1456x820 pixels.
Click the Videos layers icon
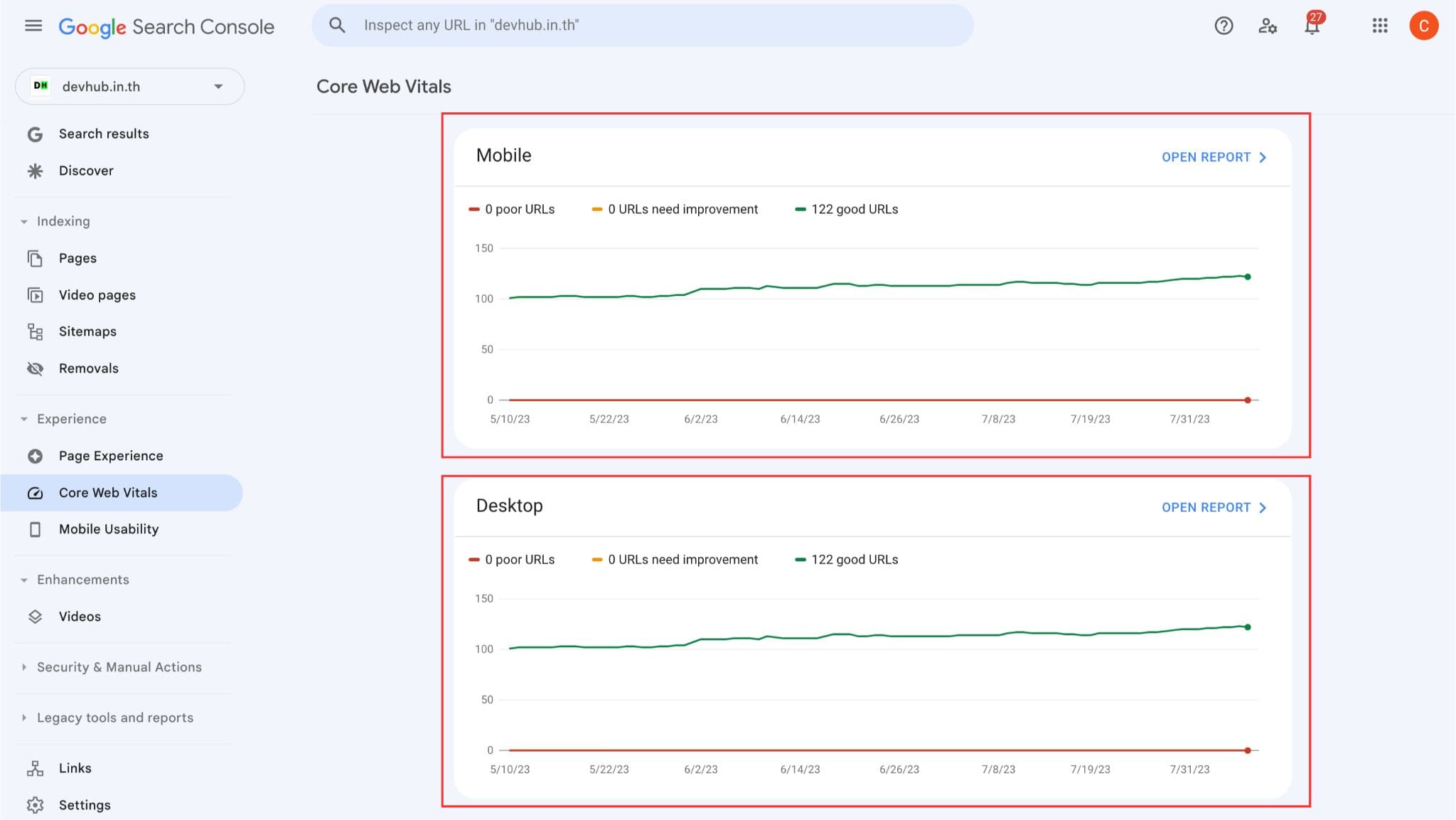click(x=35, y=617)
